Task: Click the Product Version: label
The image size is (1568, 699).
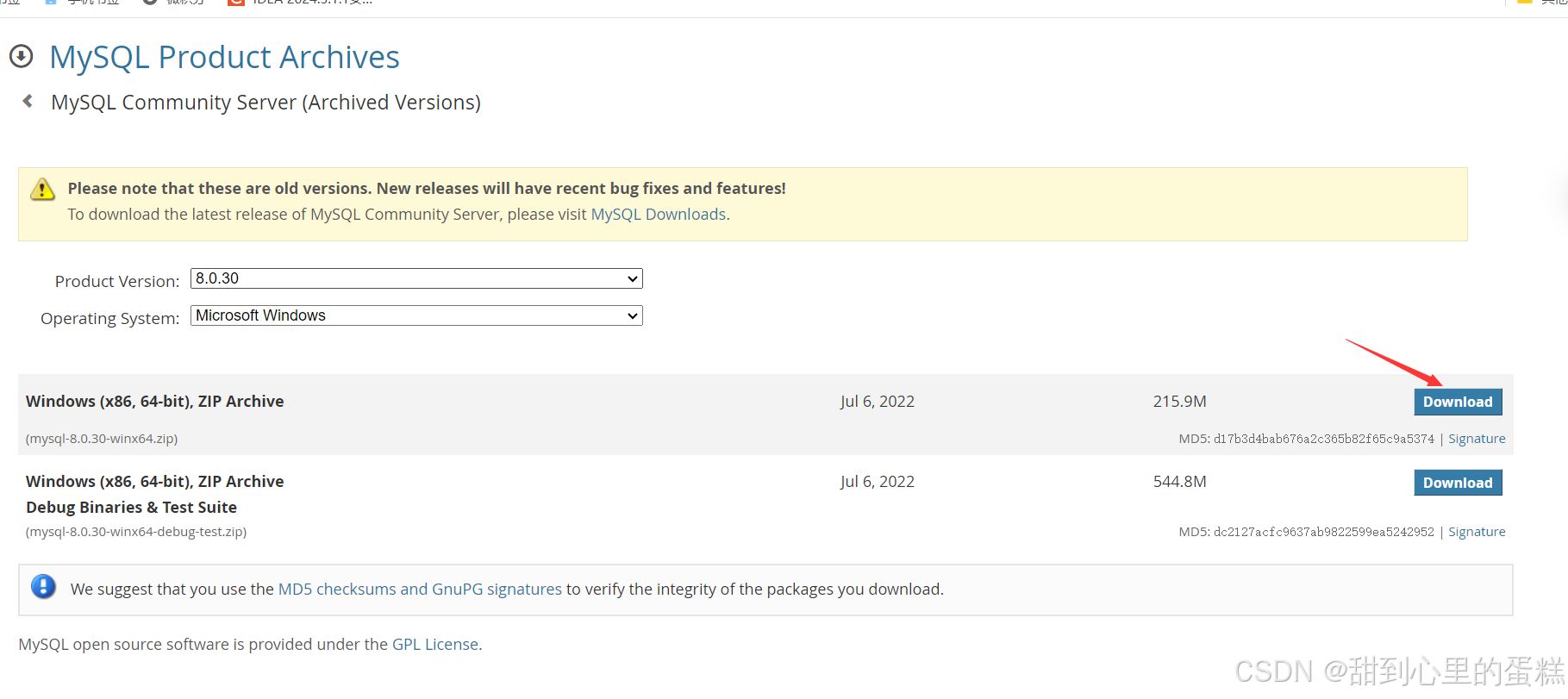Action: pyautogui.click(x=117, y=281)
